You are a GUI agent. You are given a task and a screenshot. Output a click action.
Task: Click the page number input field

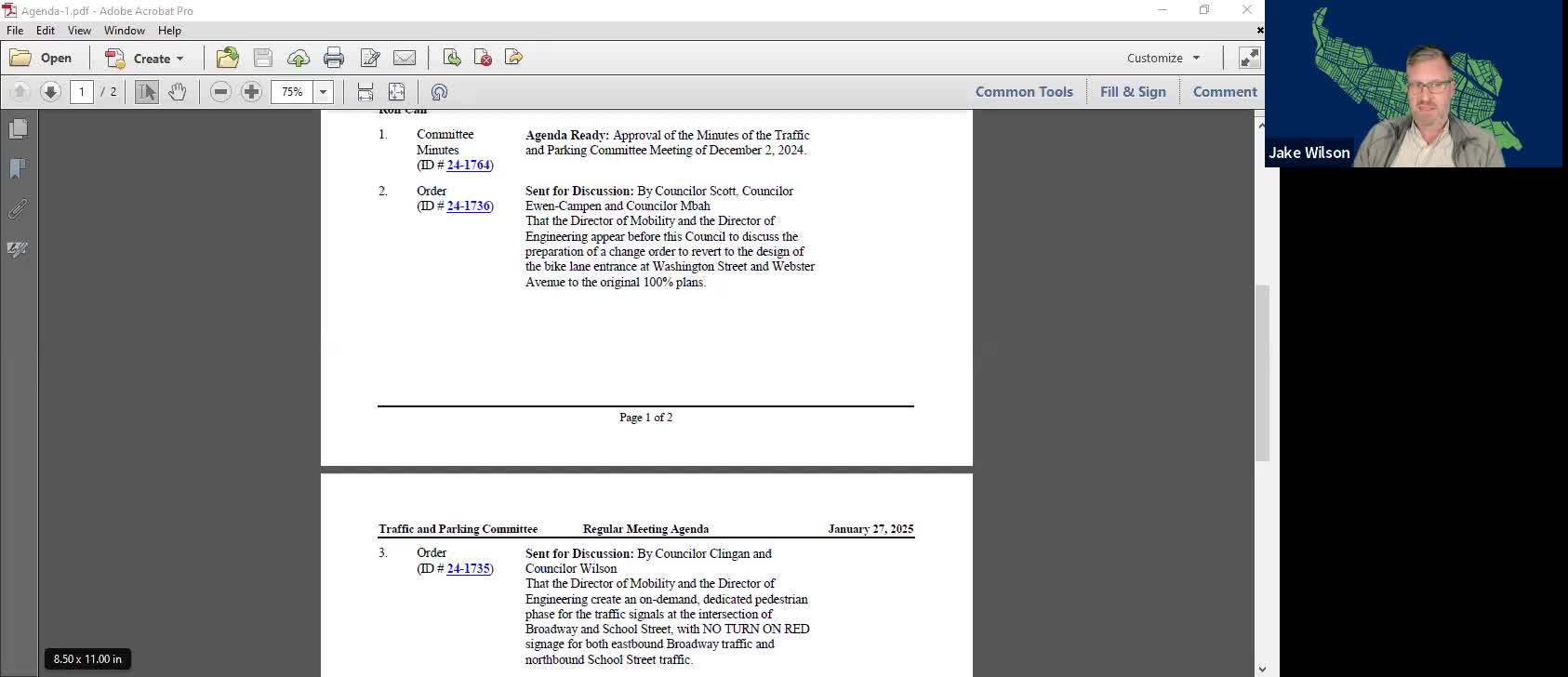tap(82, 92)
